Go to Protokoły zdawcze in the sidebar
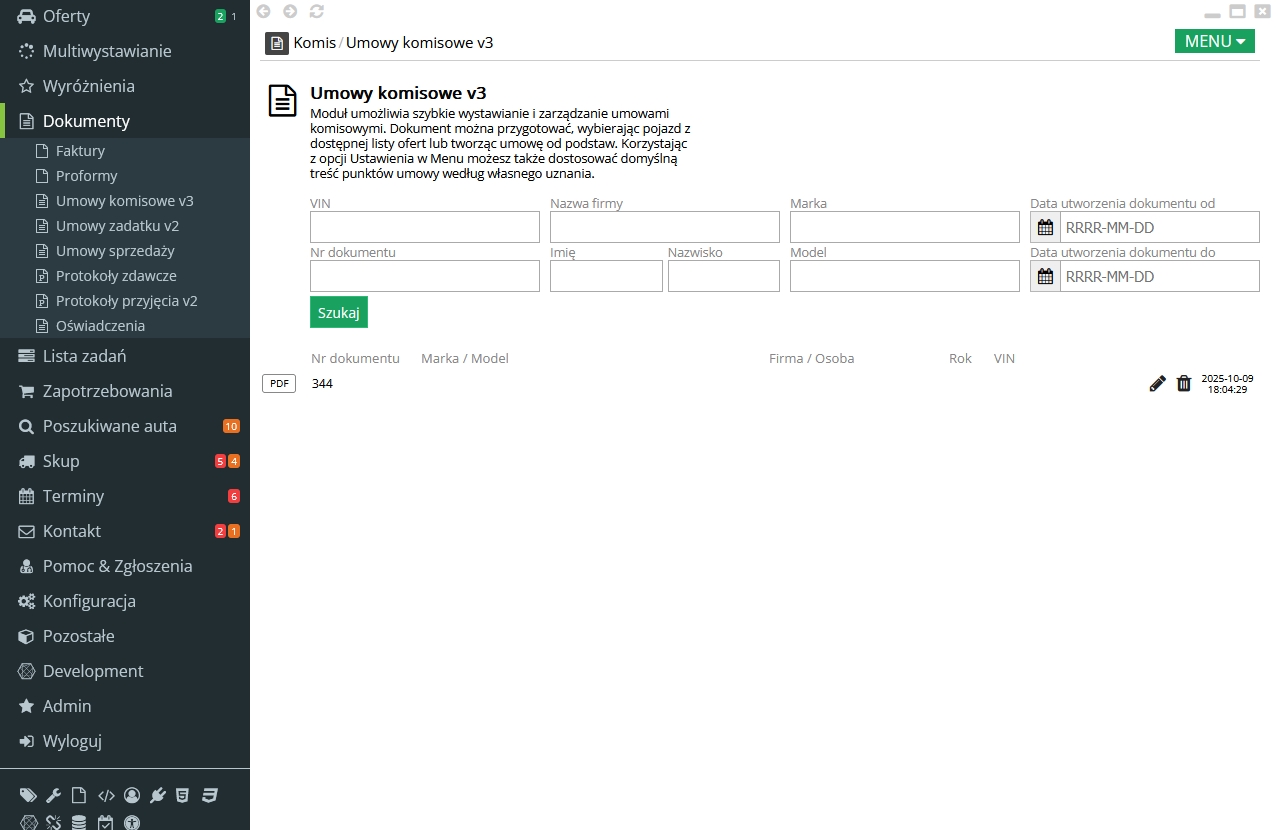The width and height of the screenshot is (1278, 830). 116,276
